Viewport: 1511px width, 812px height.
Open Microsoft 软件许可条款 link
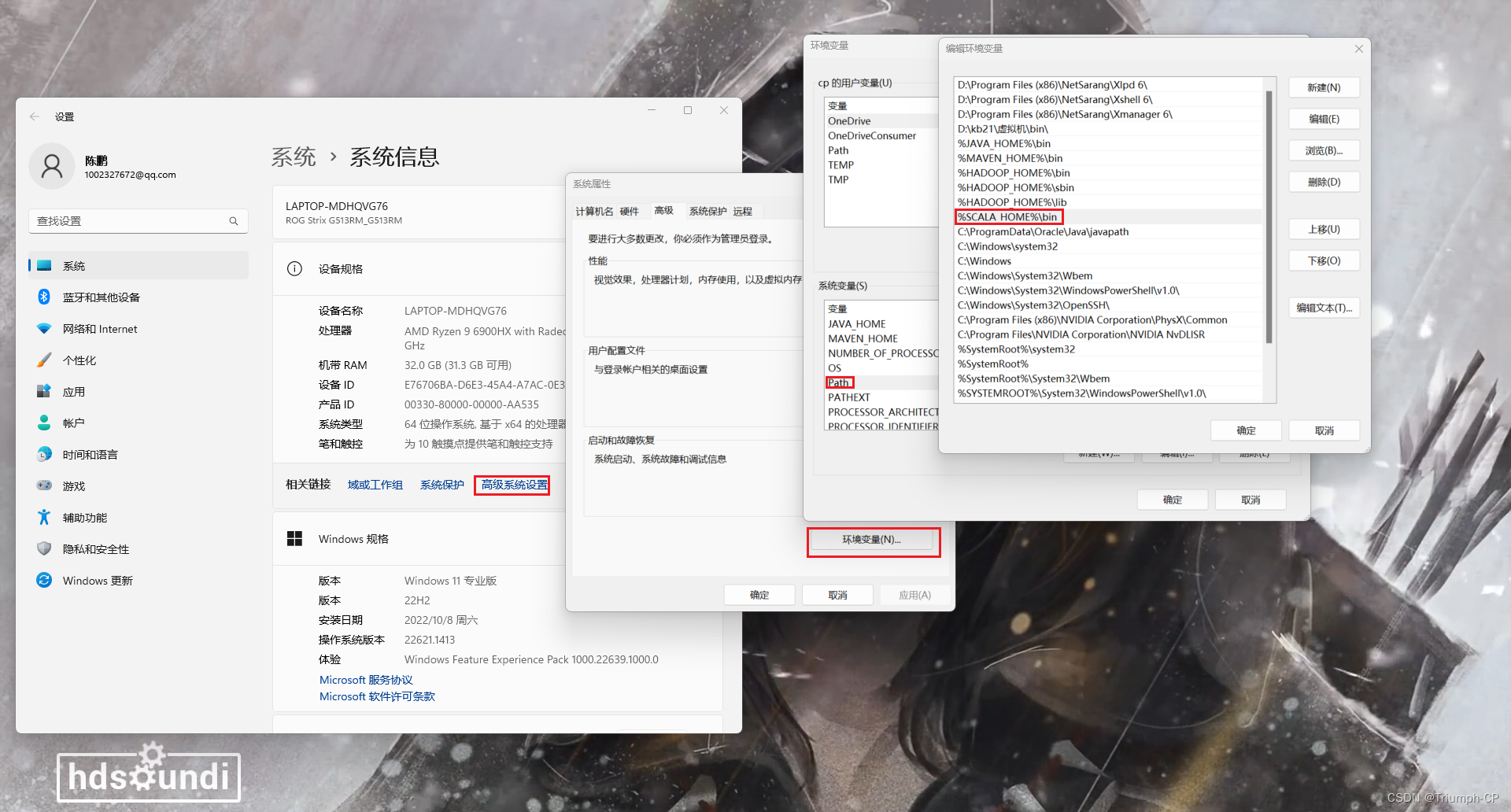pyautogui.click(x=377, y=696)
